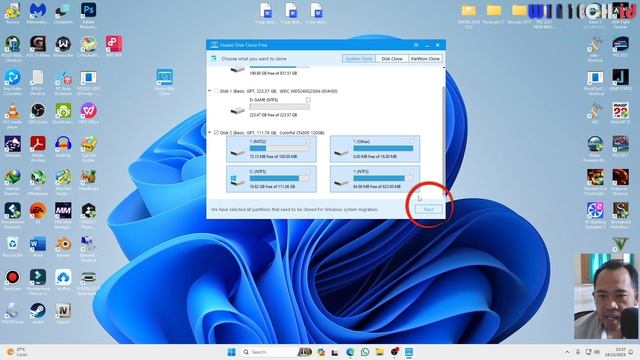Click the Next button in Disk Clone
Screen dimensions: 640x360
(x=428, y=209)
